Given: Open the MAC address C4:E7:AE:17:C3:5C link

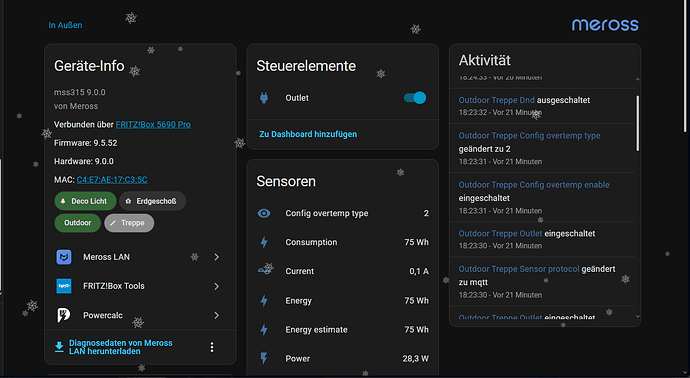Looking at the screenshot, I should [112, 180].
